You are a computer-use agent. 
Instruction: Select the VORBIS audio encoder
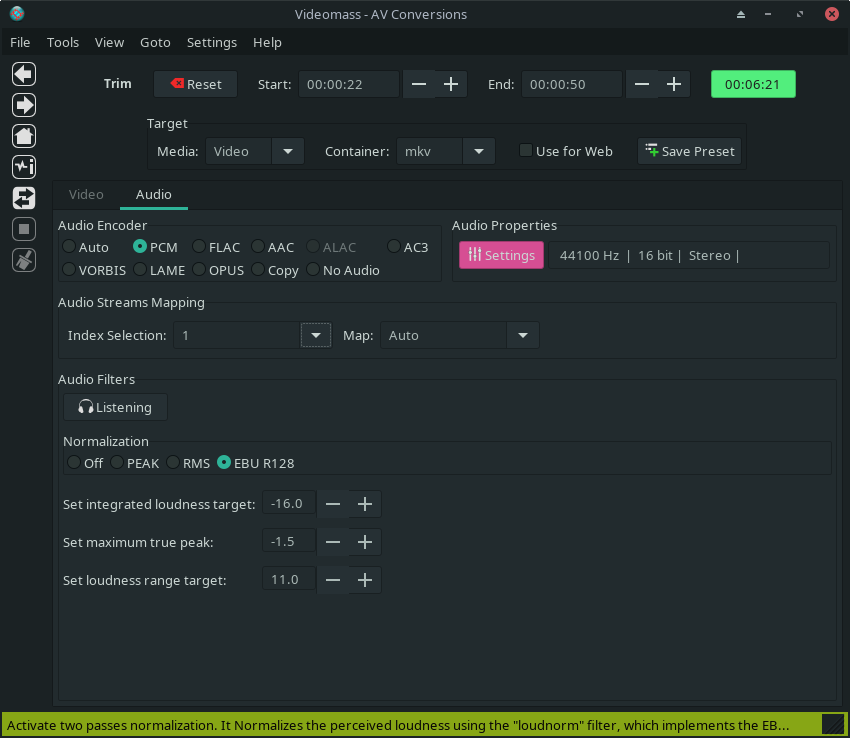tap(94, 270)
